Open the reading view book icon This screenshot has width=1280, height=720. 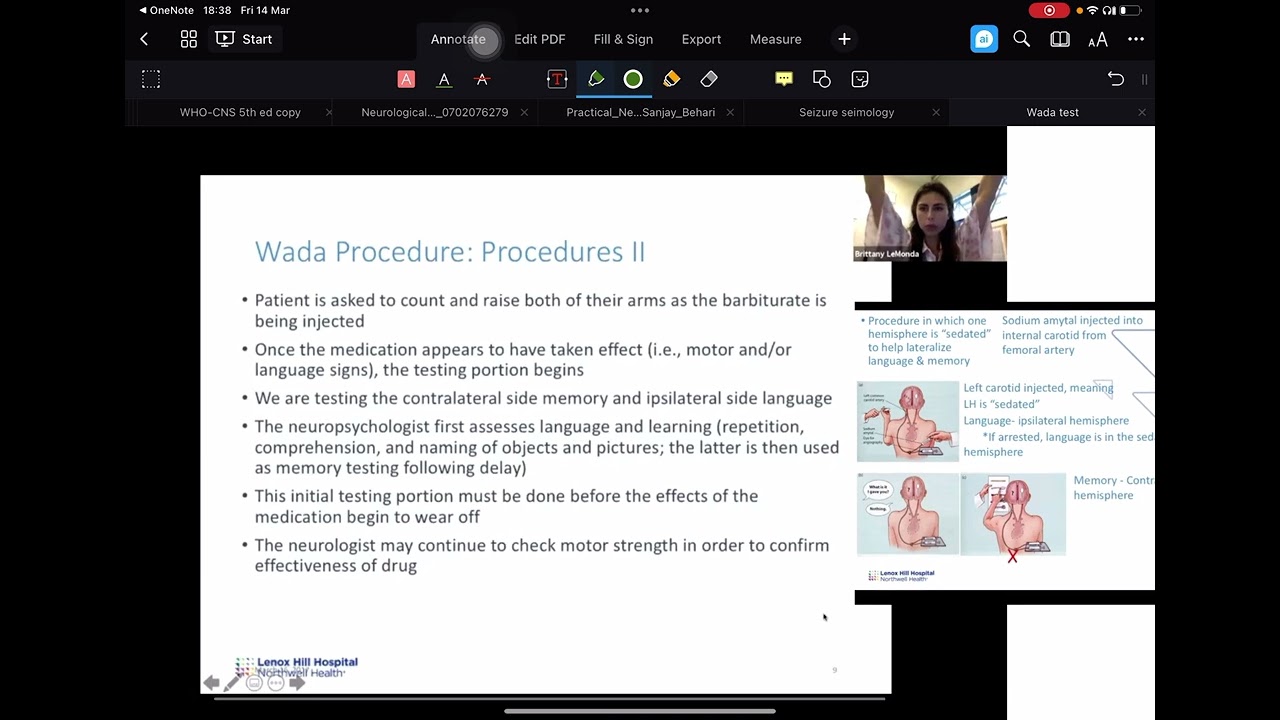[x=1059, y=39]
